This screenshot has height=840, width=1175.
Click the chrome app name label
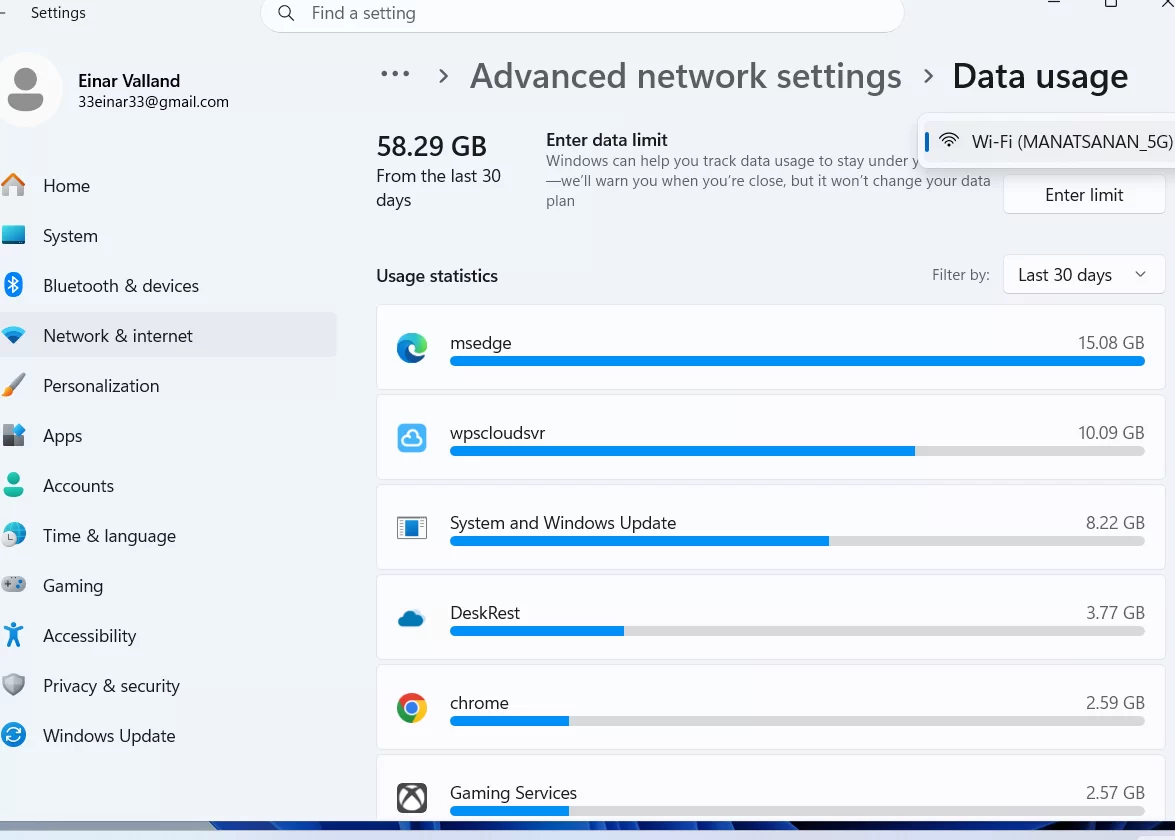tap(479, 703)
